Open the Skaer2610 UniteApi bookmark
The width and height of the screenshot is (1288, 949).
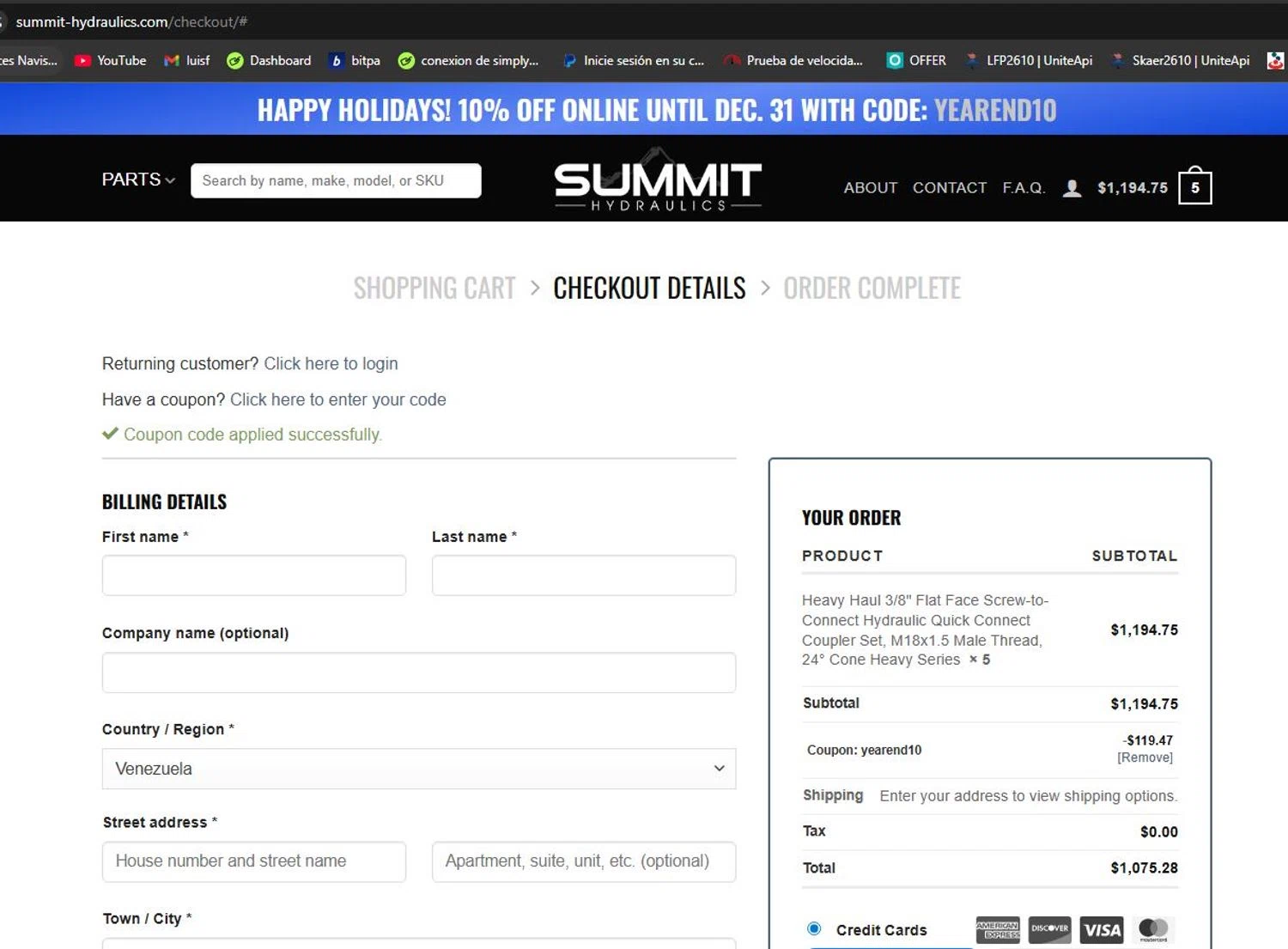coord(1180,60)
